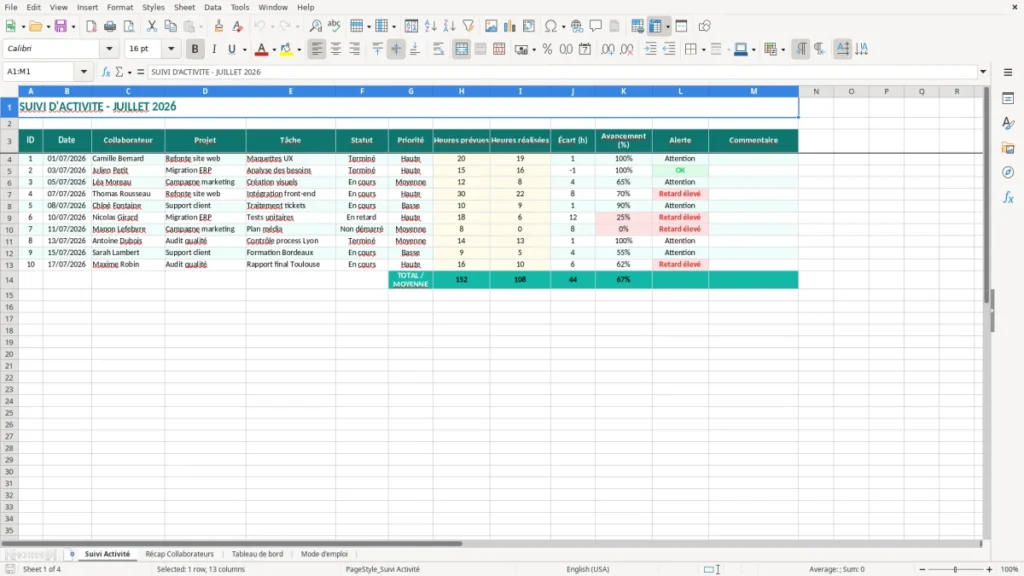
Task: Click the Sort Ascending icon
Action: point(430,26)
